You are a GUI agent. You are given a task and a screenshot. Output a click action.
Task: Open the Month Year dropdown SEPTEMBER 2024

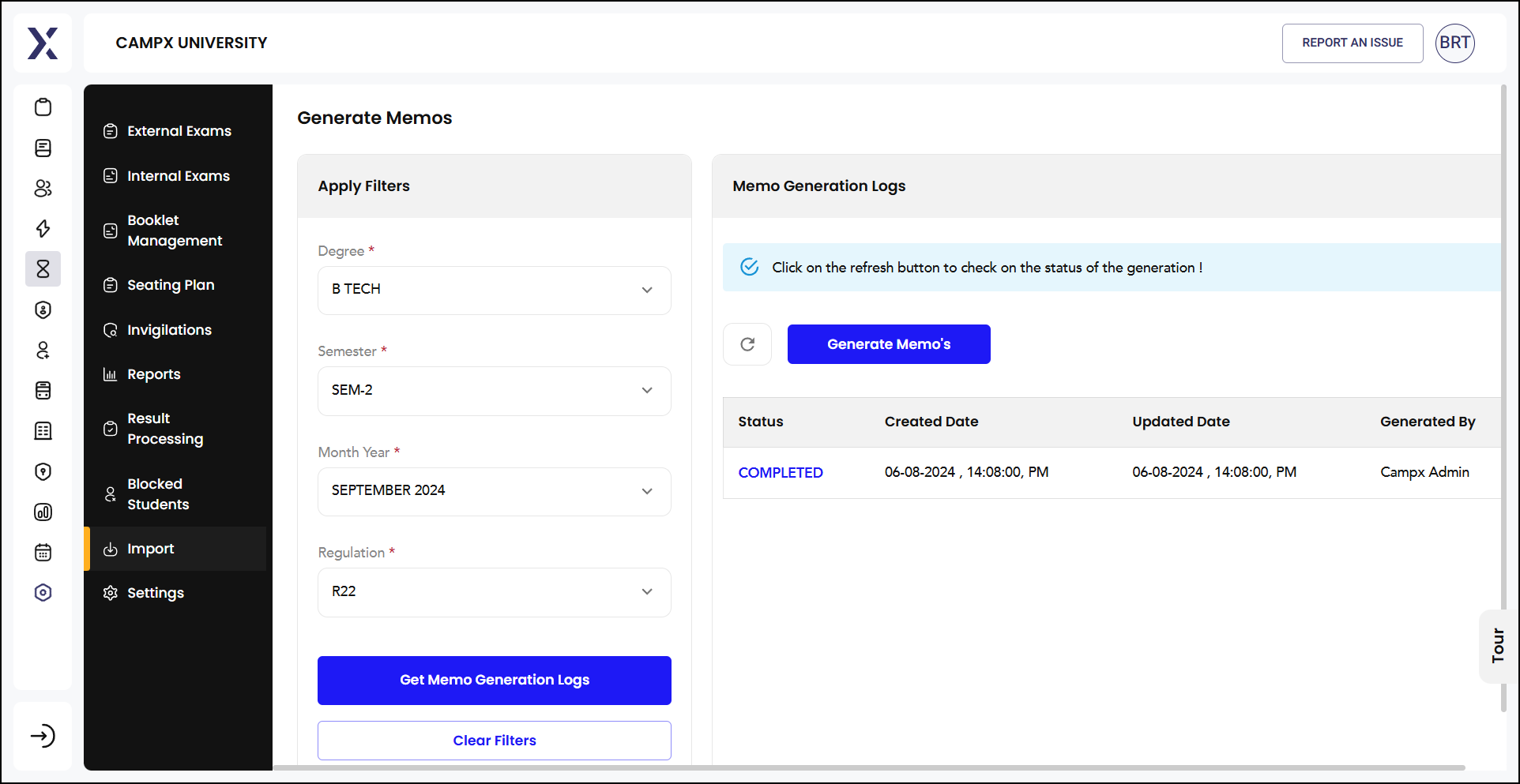tap(495, 491)
